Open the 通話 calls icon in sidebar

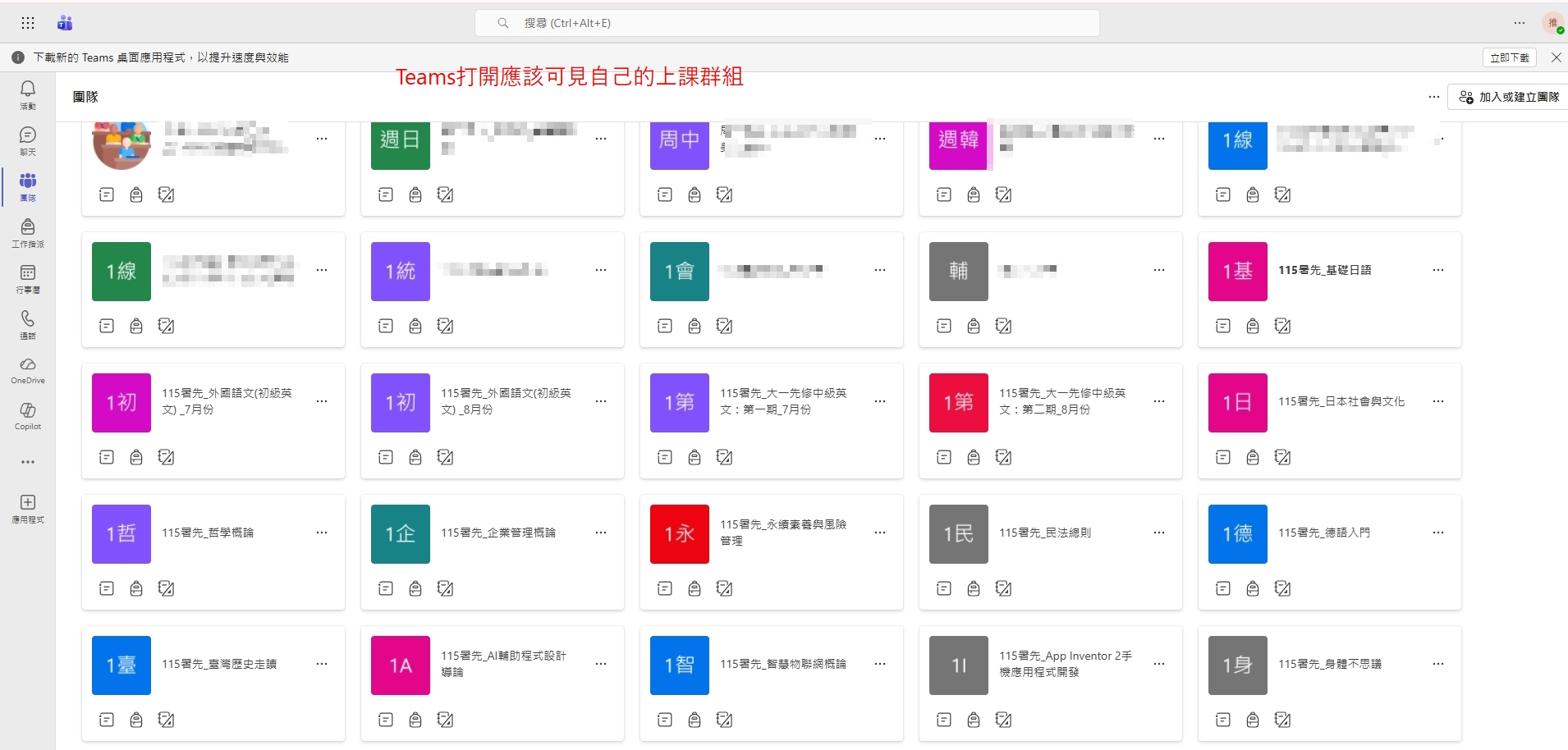(28, 325)
